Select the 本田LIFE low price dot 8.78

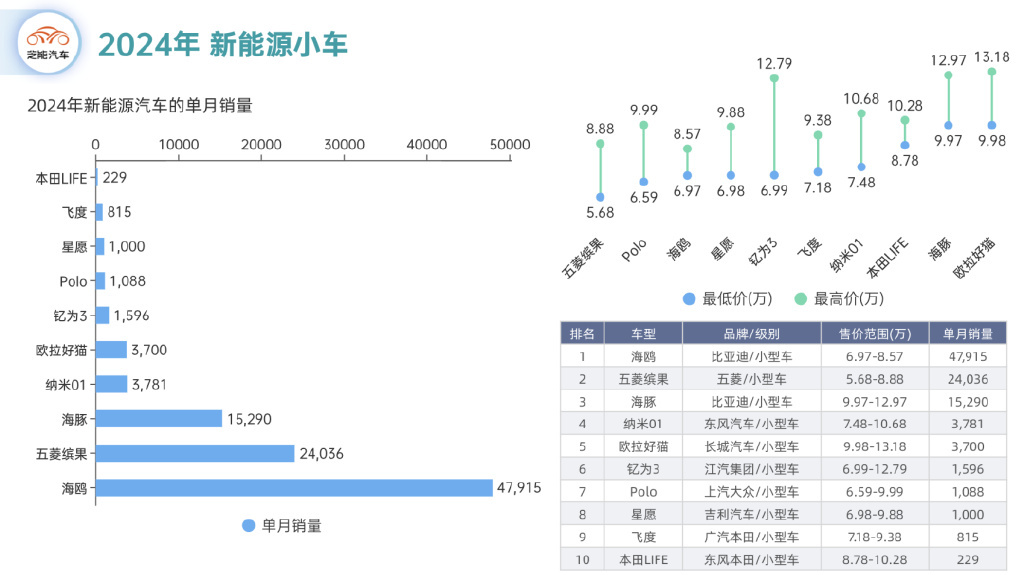point(905,144)
